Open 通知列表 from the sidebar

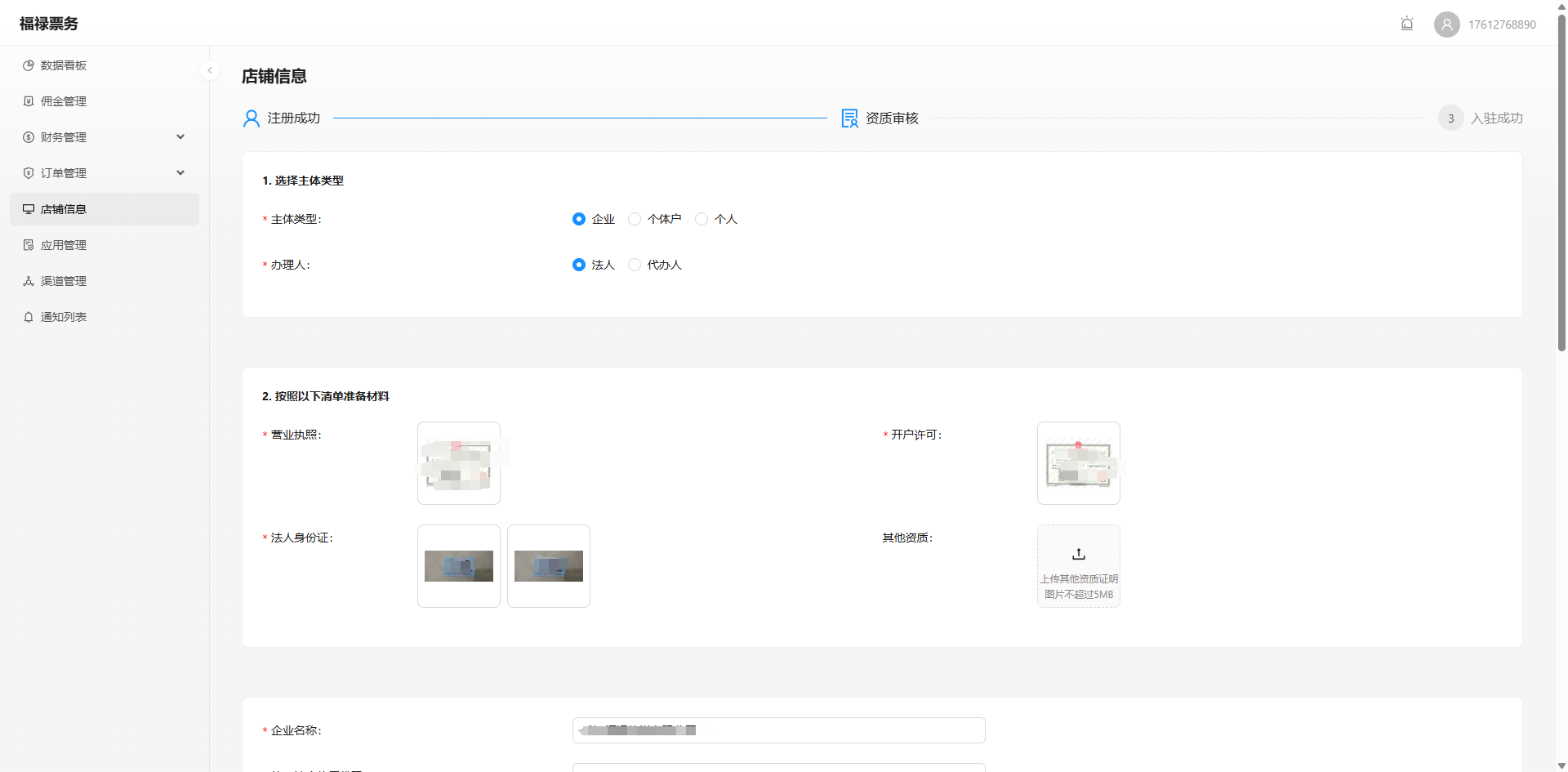tap(64, 317)
